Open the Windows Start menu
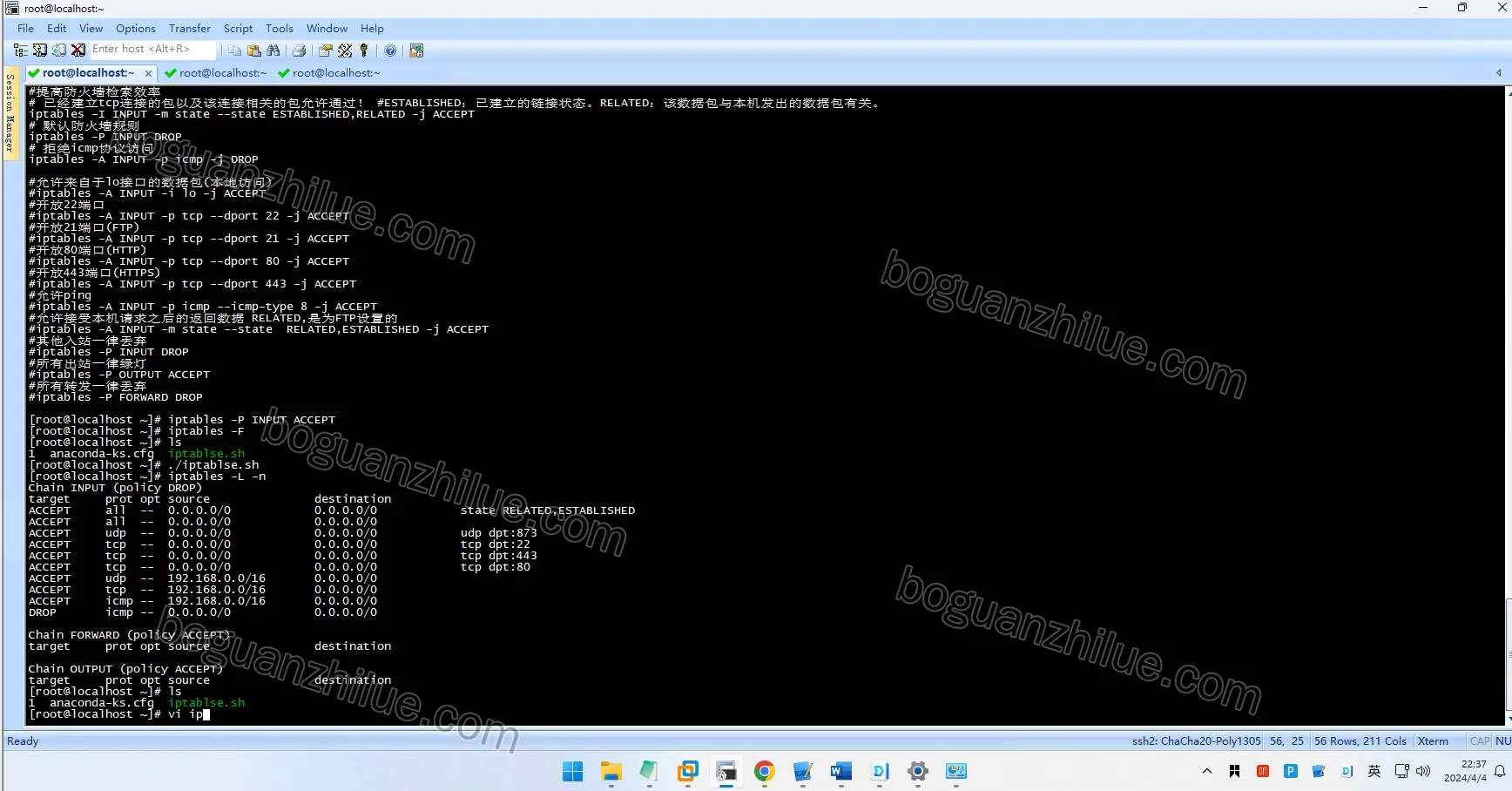1512x791 pixels. [x=572, y=771]
